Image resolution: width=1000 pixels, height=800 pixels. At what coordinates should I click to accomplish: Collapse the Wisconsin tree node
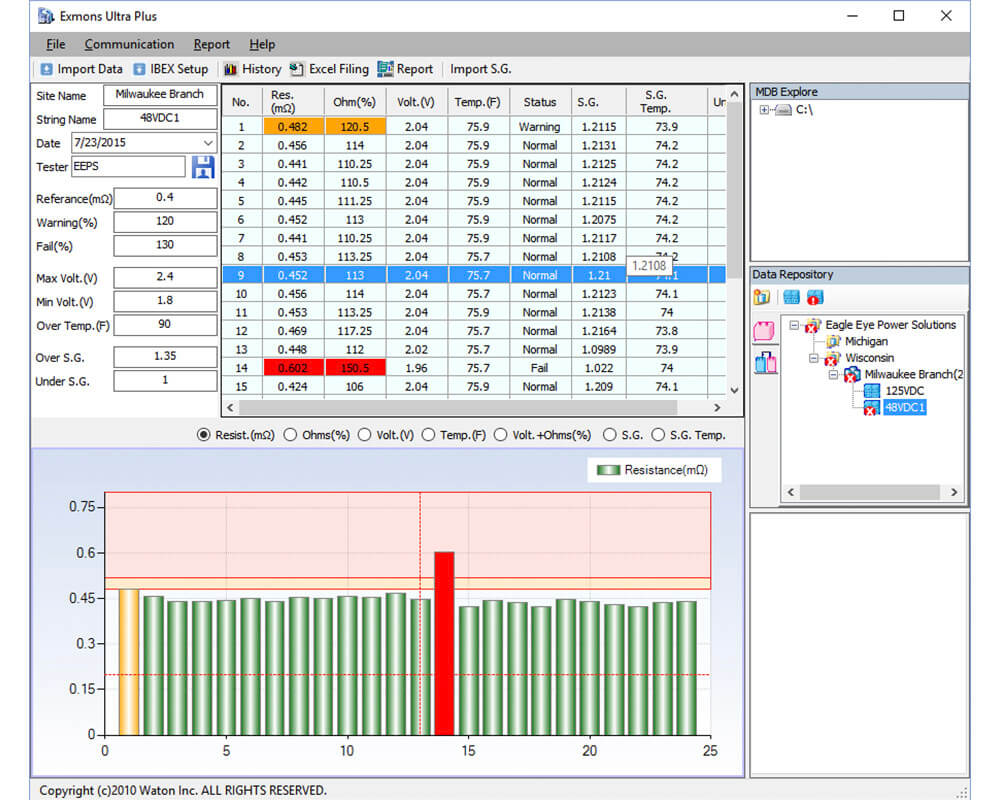814,359
